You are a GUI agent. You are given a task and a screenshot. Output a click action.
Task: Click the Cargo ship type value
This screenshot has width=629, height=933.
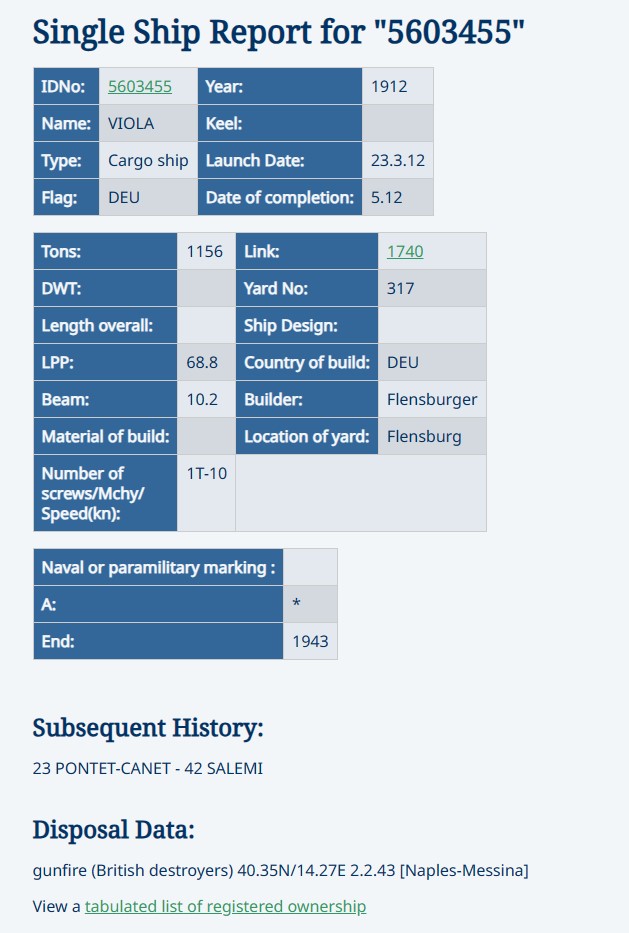[x=148, y=161]
